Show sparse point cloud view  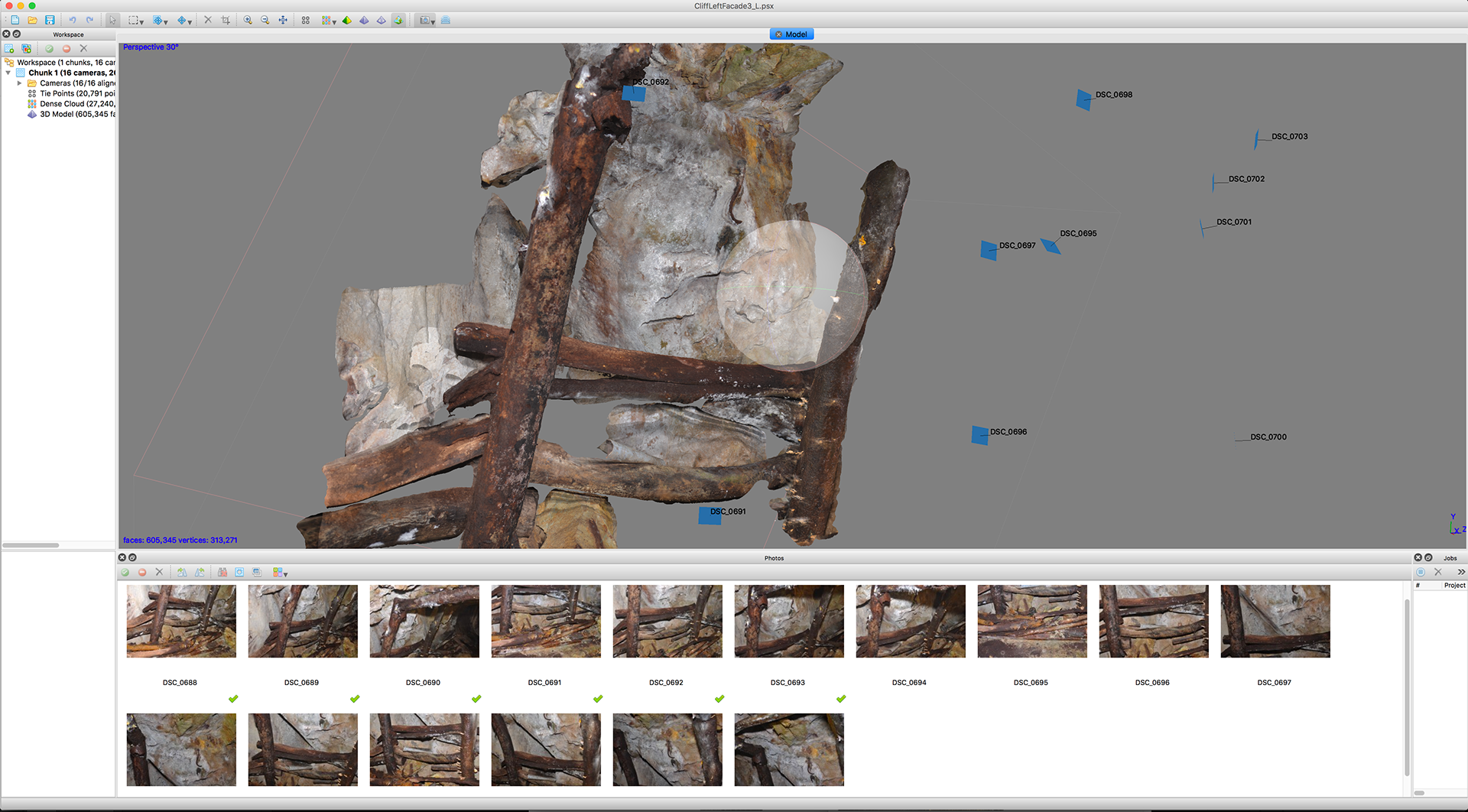(x=306, y=20)
